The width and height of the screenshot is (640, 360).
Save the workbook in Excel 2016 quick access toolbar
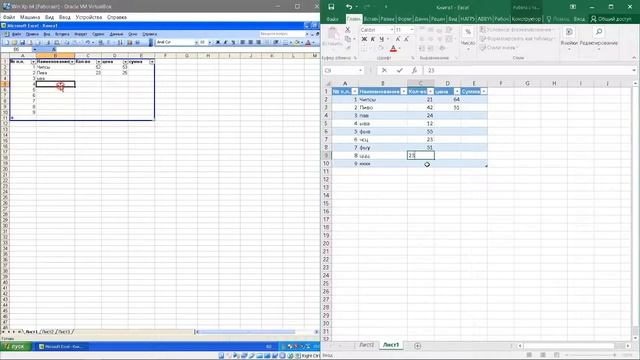click(x=331, y=7)
